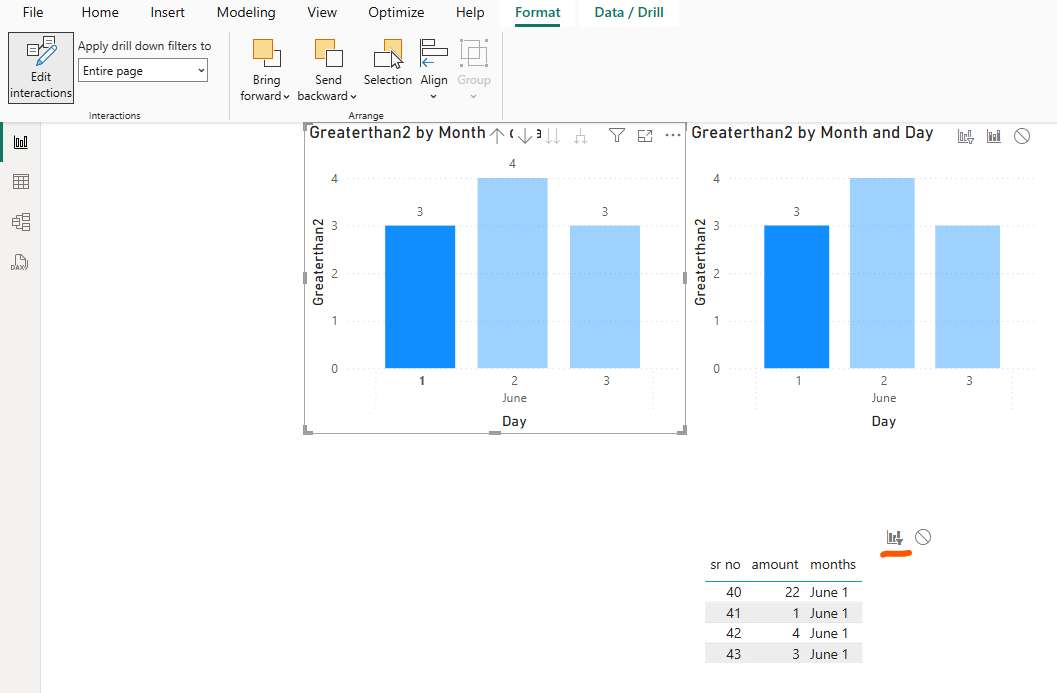Set table interaction to Filter
The height and width of the screenshot is (693, 1057).
895,537
